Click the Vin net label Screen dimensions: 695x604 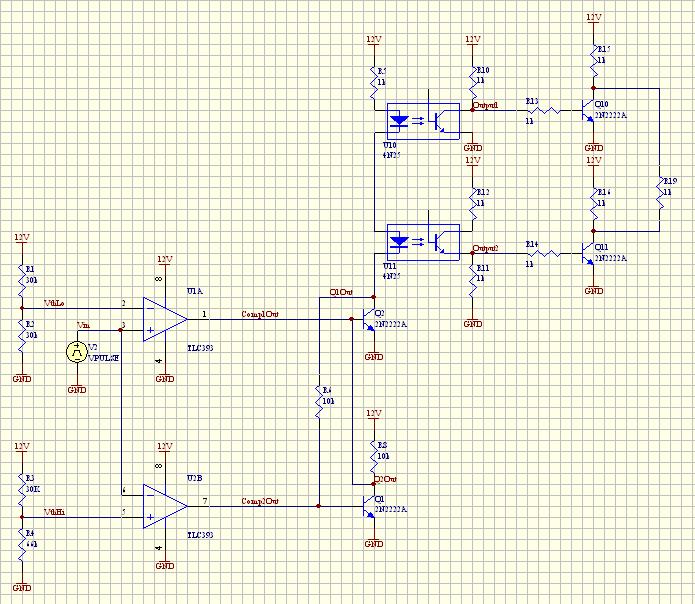83,325
